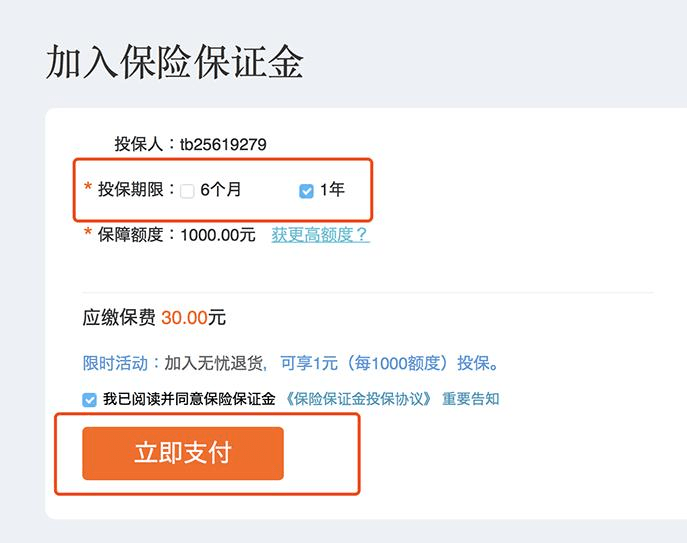Image resolution: width=687 pixels, height=543 pixels.
Task: Click the 1年 option label text
Action: [x=332, y=189]
